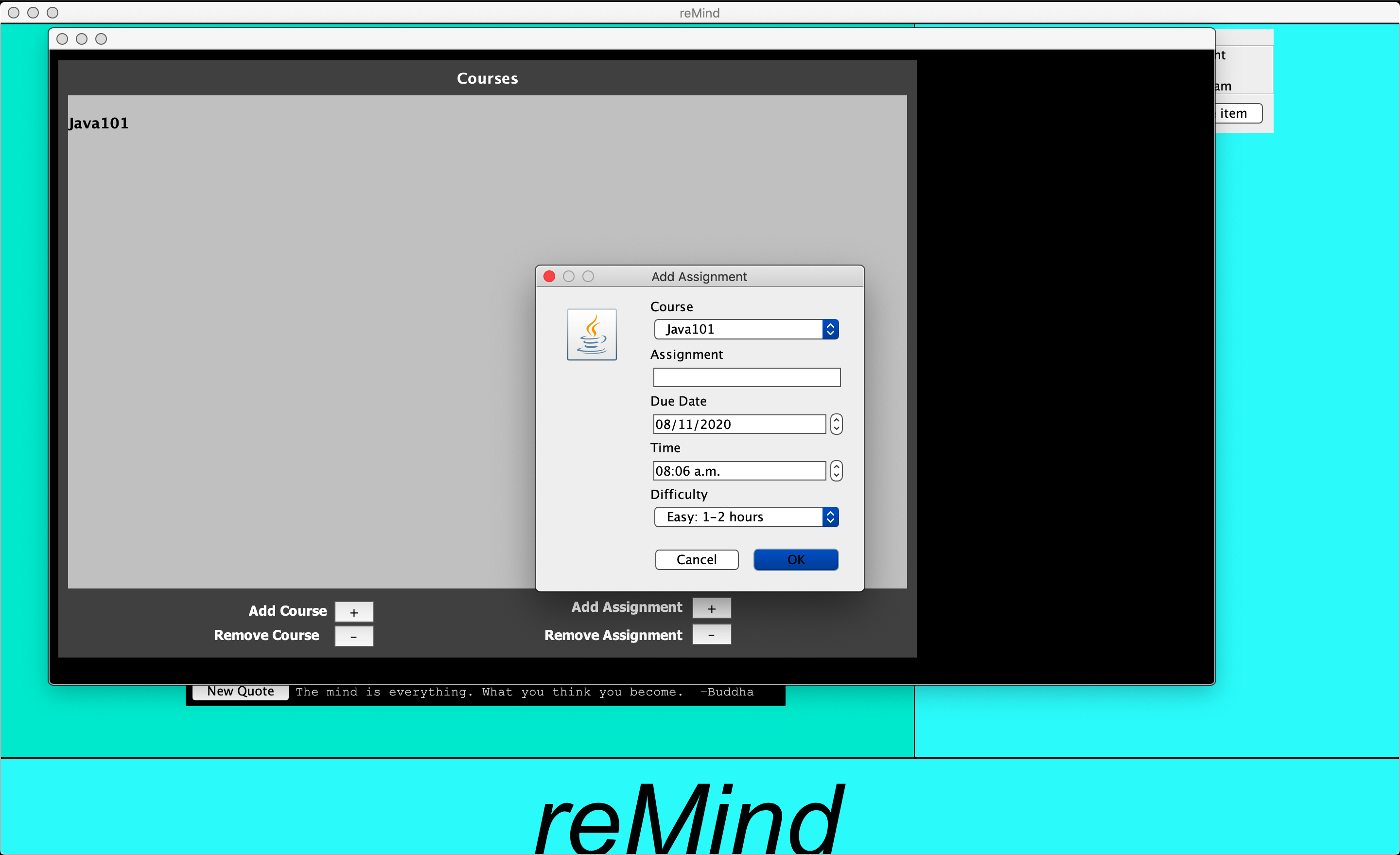Click the New Quote button
This screenshot has height=855, width=1400.
[x=240, y=691]
